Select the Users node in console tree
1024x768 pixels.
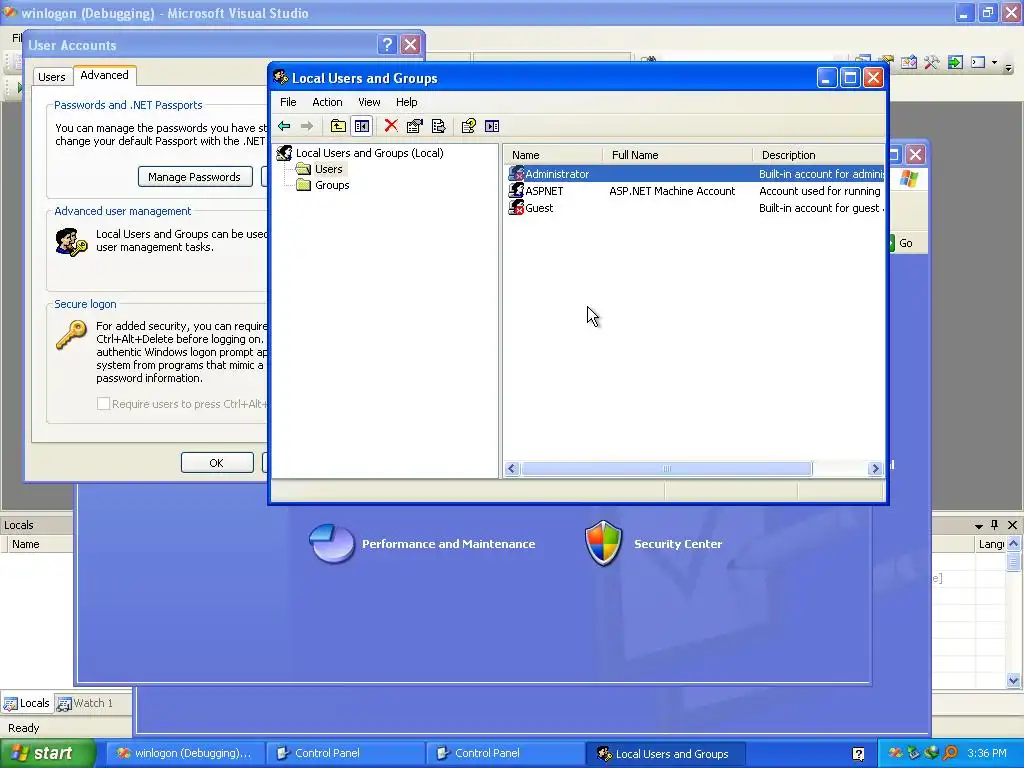(328, 168)
